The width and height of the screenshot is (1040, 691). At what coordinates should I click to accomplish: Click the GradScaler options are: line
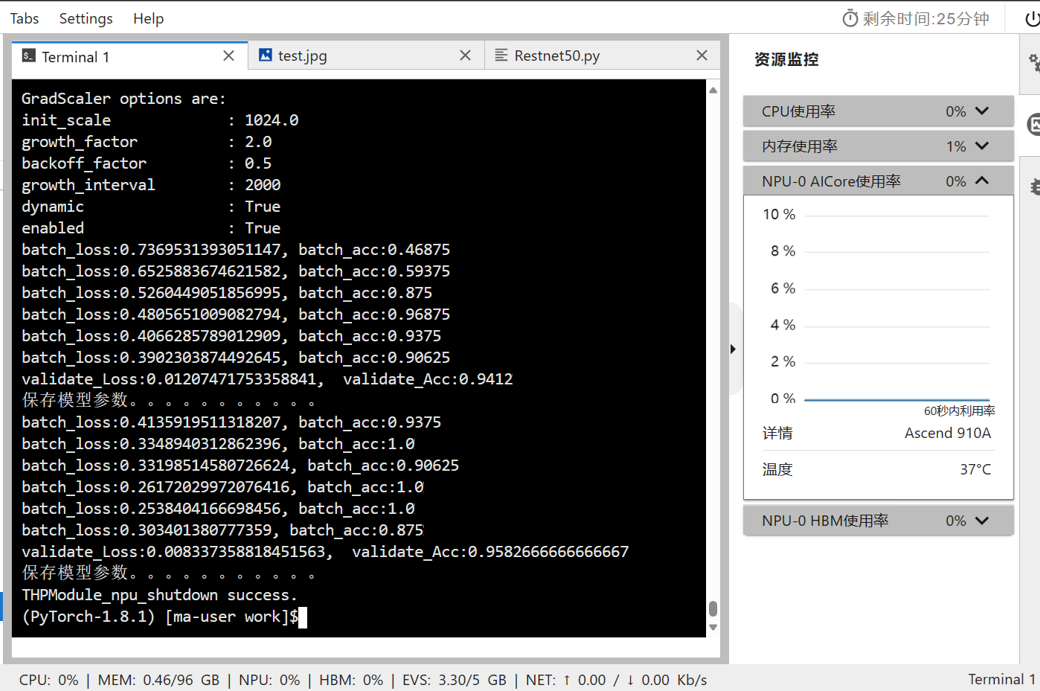pyautogui.click(x=123, y=99)
